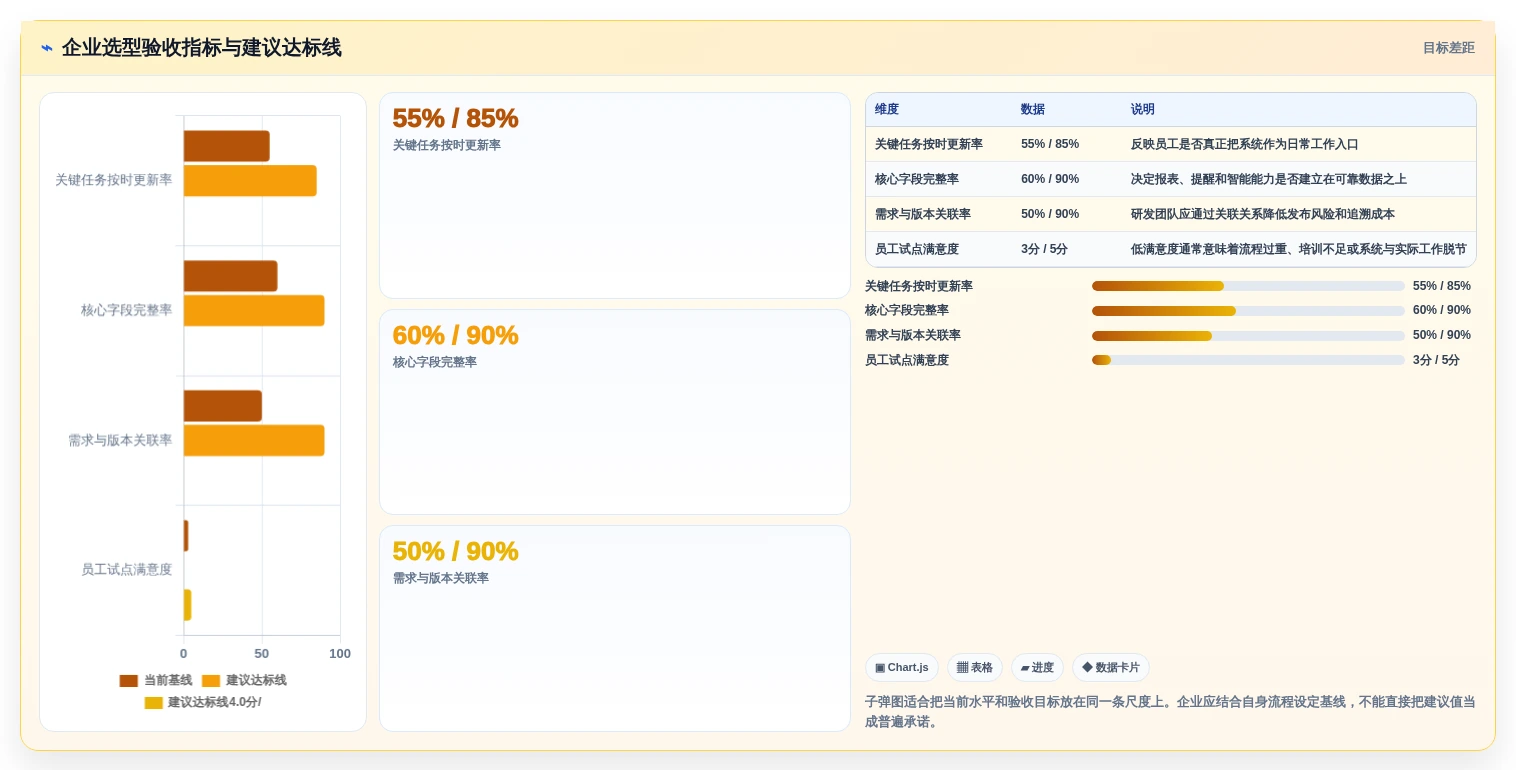Click chart axis label 关键任务按时更新率
This screenshot has height=770, width=1516.
pyautogui.click(x=113, y=180)
